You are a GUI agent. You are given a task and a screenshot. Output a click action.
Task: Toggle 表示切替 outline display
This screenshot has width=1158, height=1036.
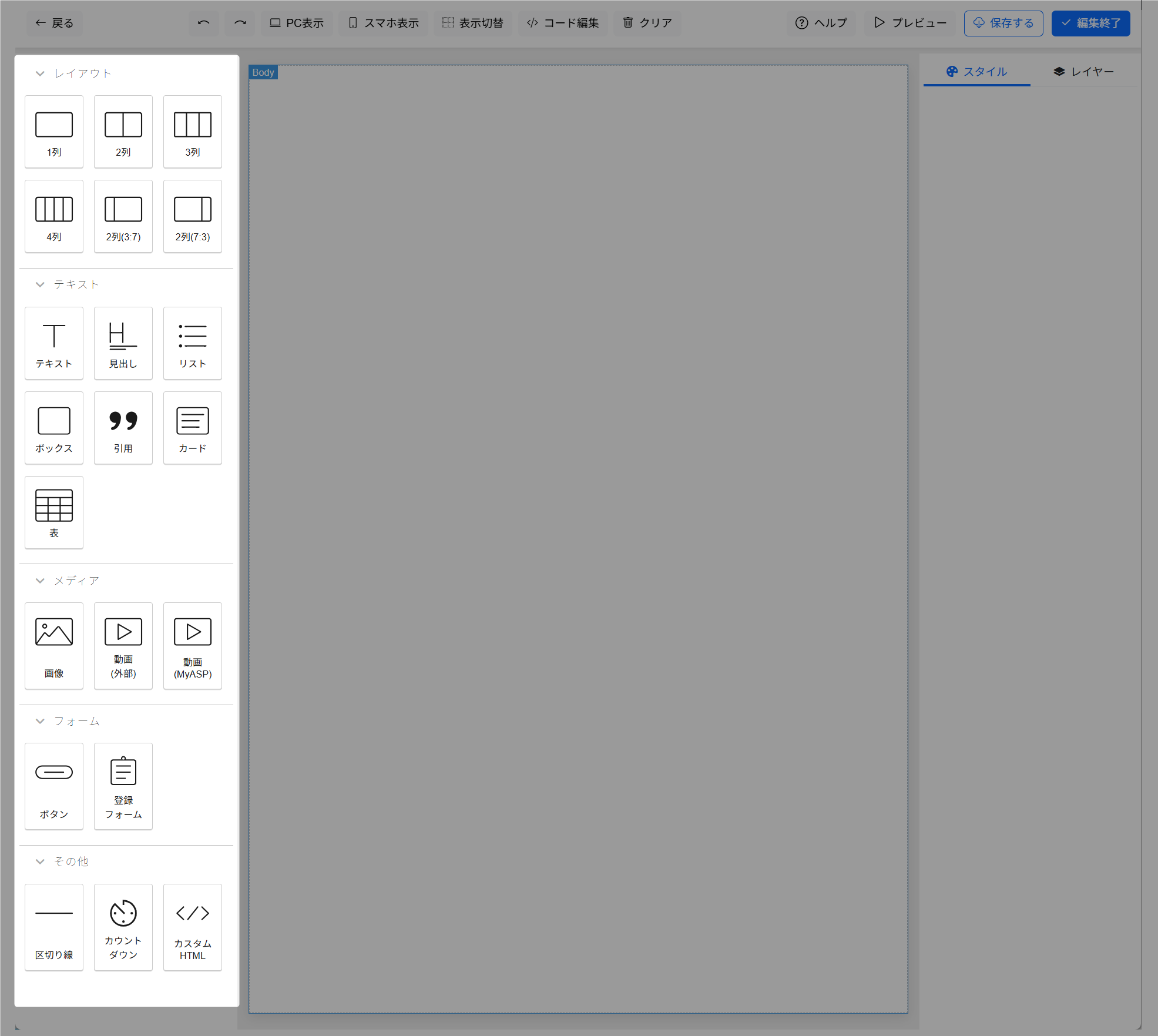473,23
